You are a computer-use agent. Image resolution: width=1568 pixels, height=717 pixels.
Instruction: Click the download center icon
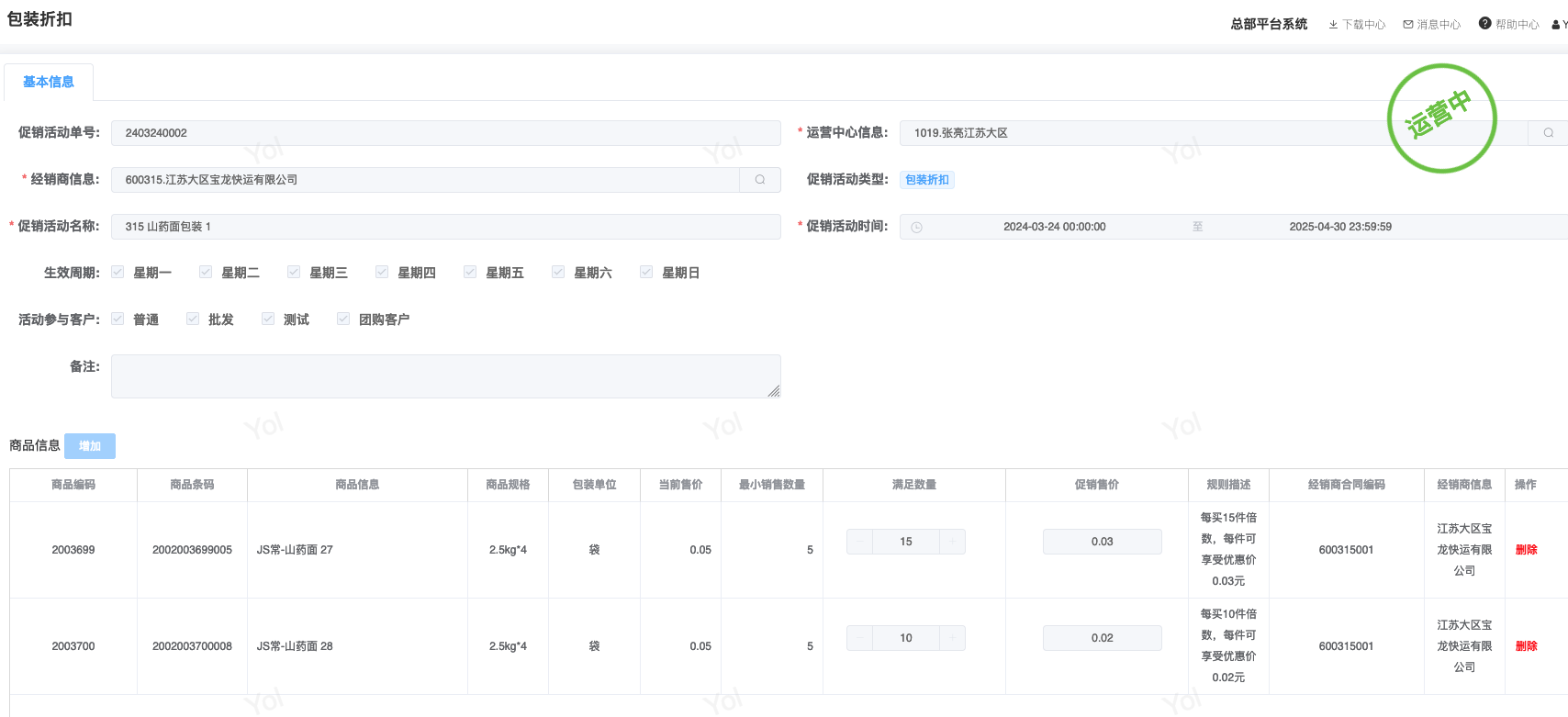click(1333, 25)
